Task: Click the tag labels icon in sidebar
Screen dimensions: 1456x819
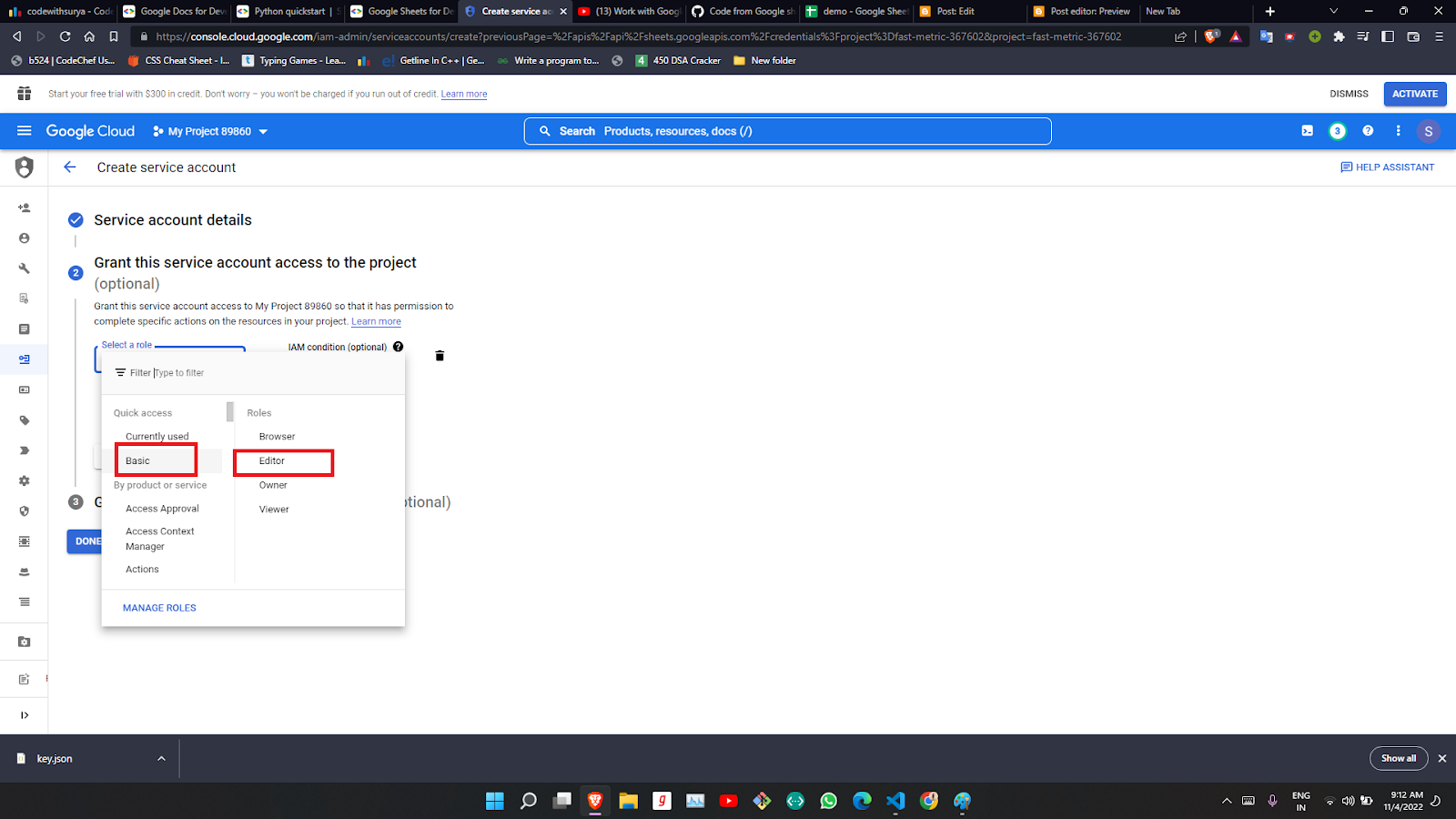Action: point(25,420)
